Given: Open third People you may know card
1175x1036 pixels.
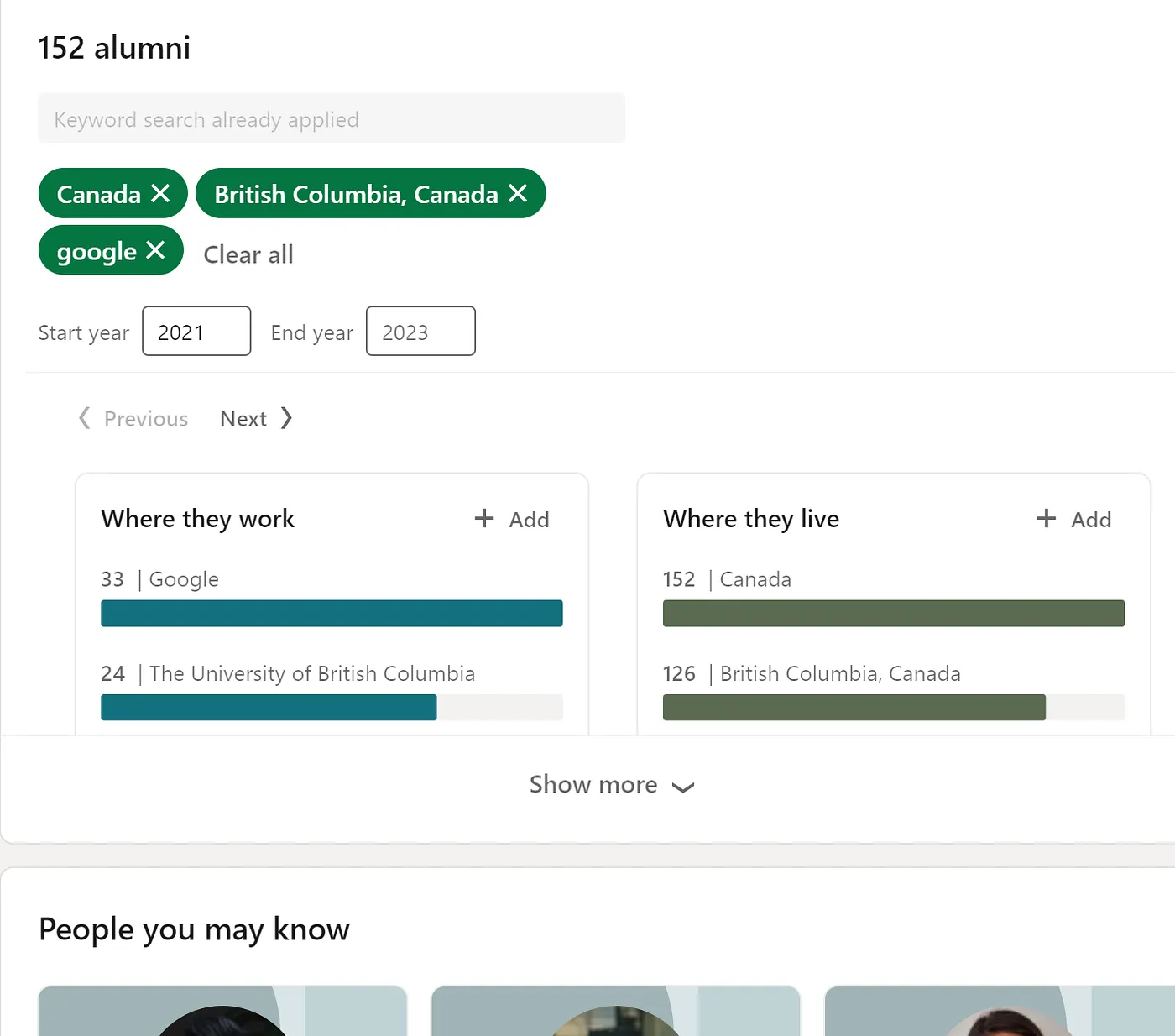Looking at the screenshot, I should point(1000,1012).
